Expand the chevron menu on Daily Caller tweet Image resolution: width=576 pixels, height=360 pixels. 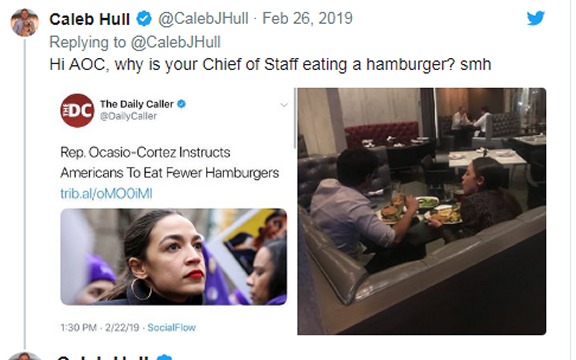(x=284, y=105)
